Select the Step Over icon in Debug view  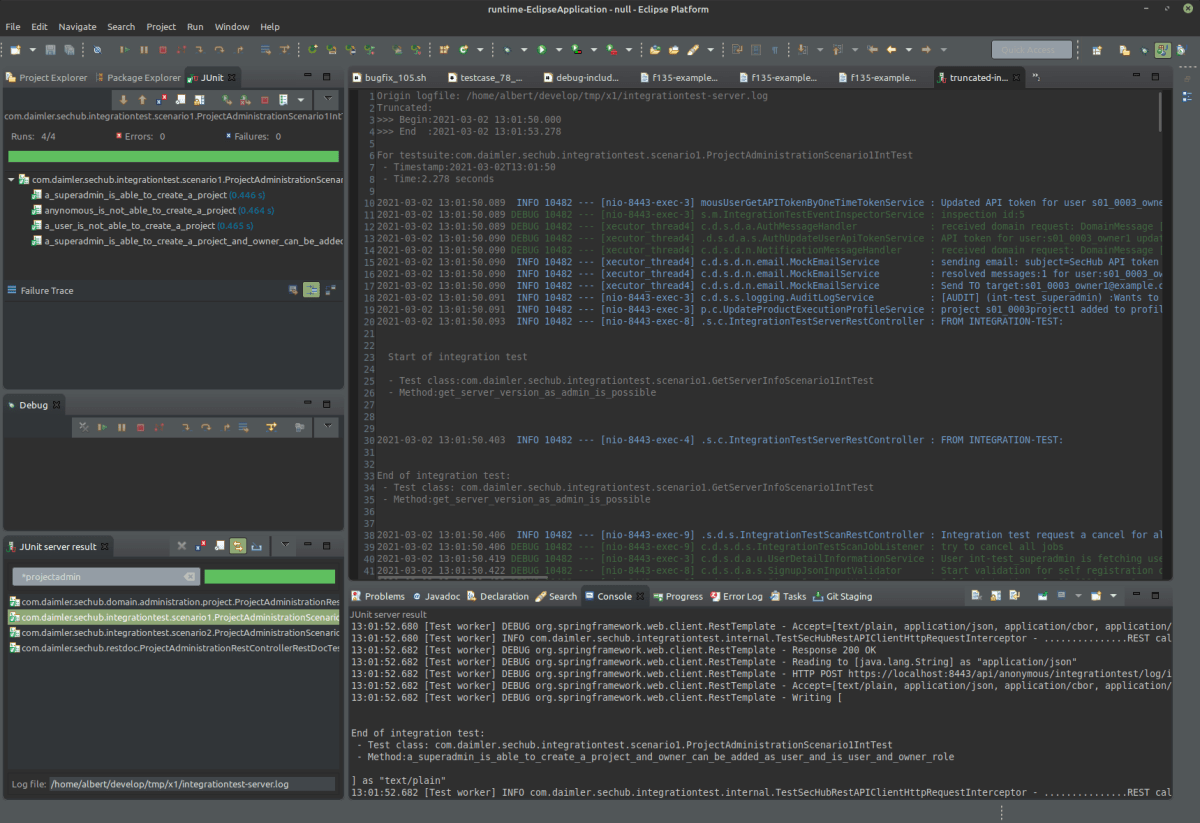pos(205,427)
